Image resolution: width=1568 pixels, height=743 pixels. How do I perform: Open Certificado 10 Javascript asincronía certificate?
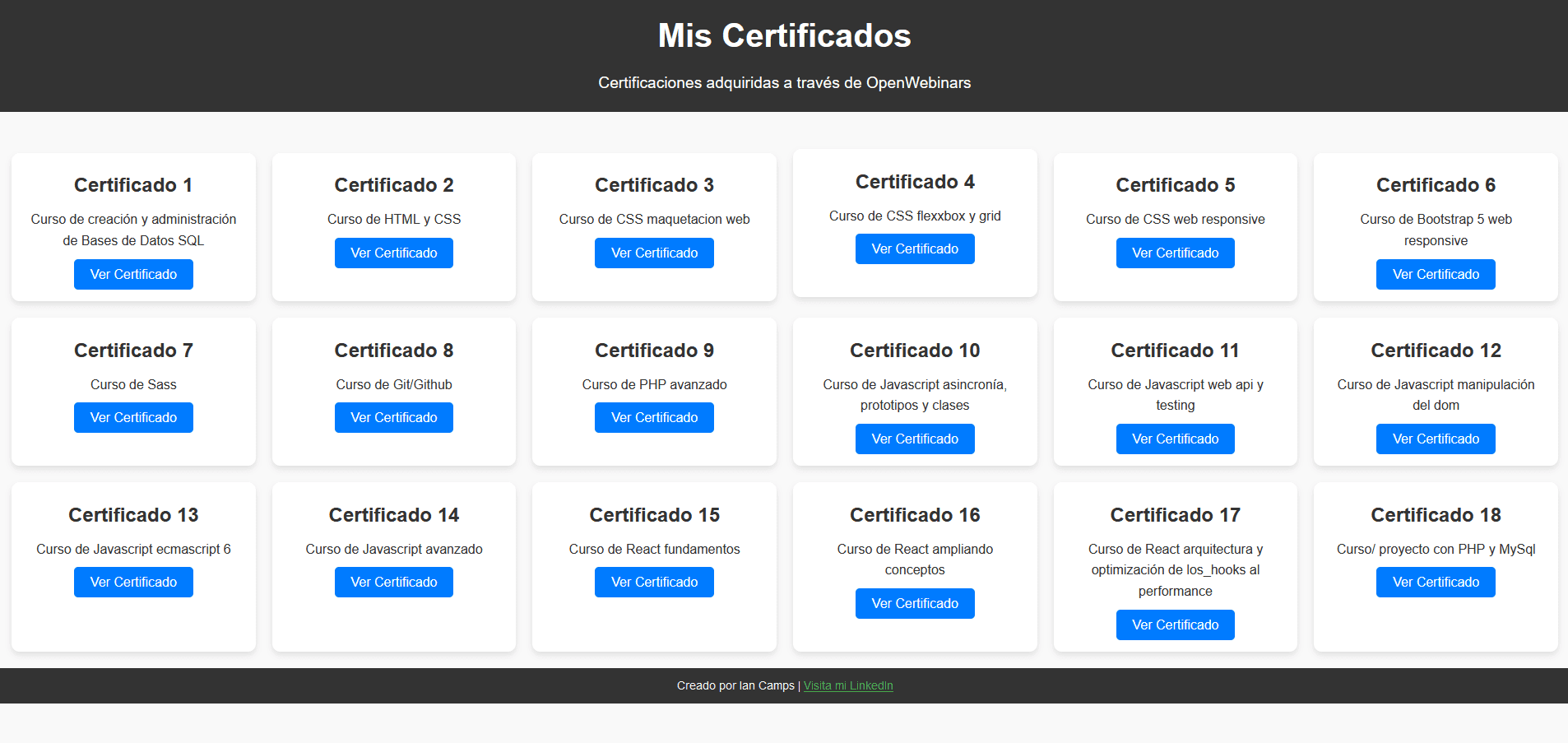point(915,439)
